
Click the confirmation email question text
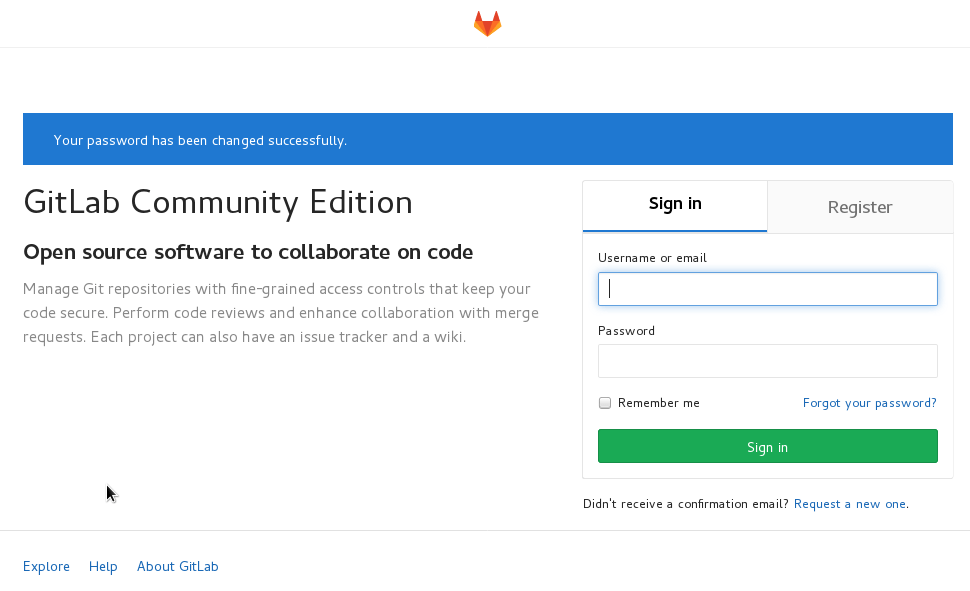[x=685, y=504]
